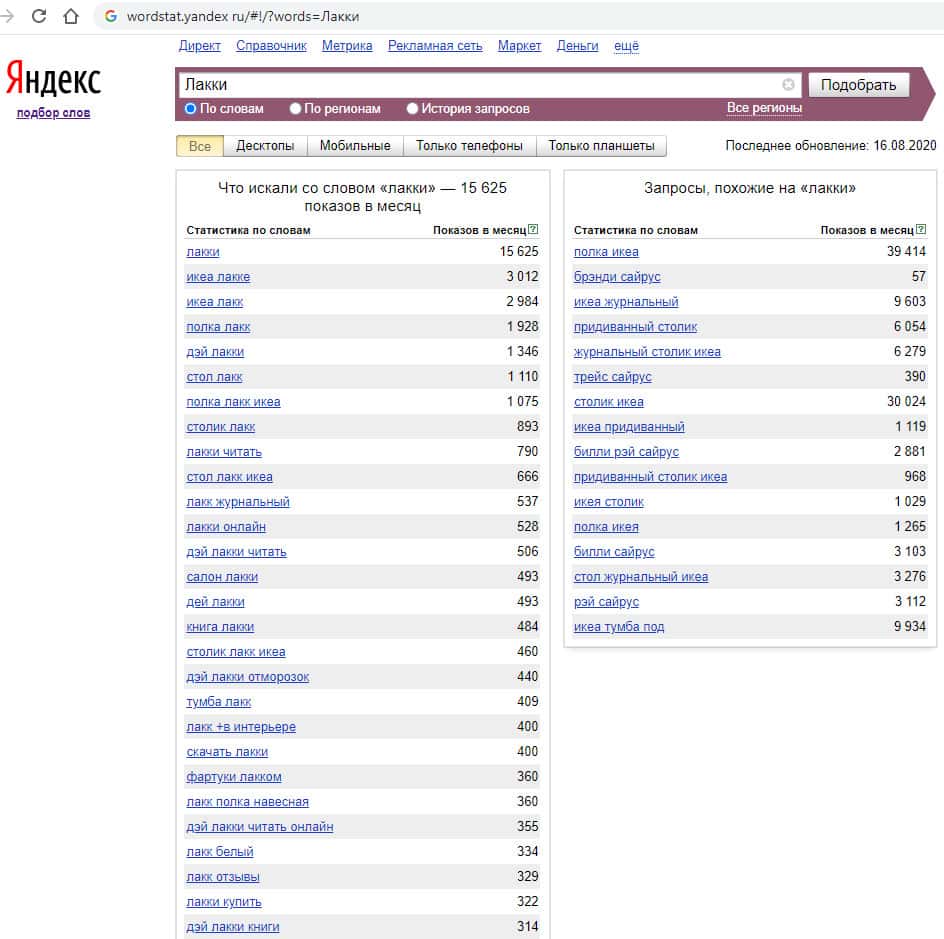Open the трейс сайрус similar query
The width and height of the screenshot is (944, 939).
click(612, 377)
